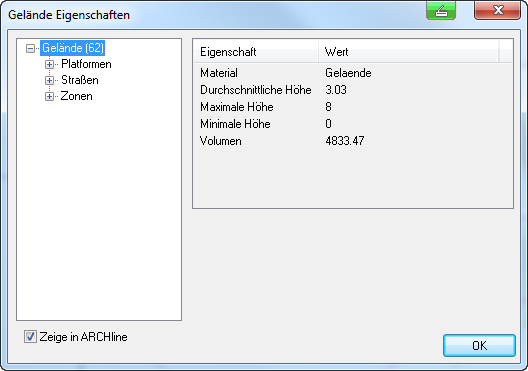Click the Wert column header

tap(408, 52)
